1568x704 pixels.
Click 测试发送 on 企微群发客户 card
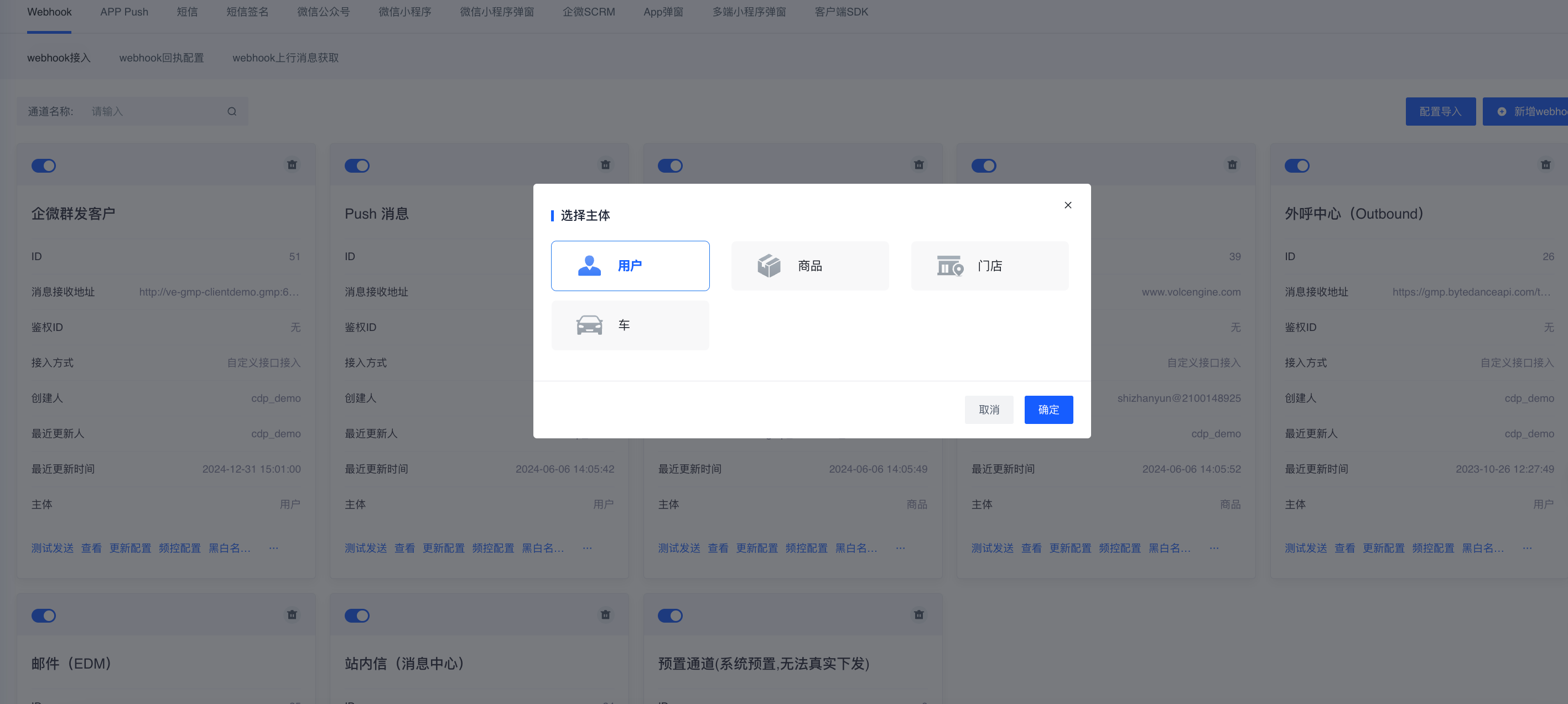[x=53, y=548]
